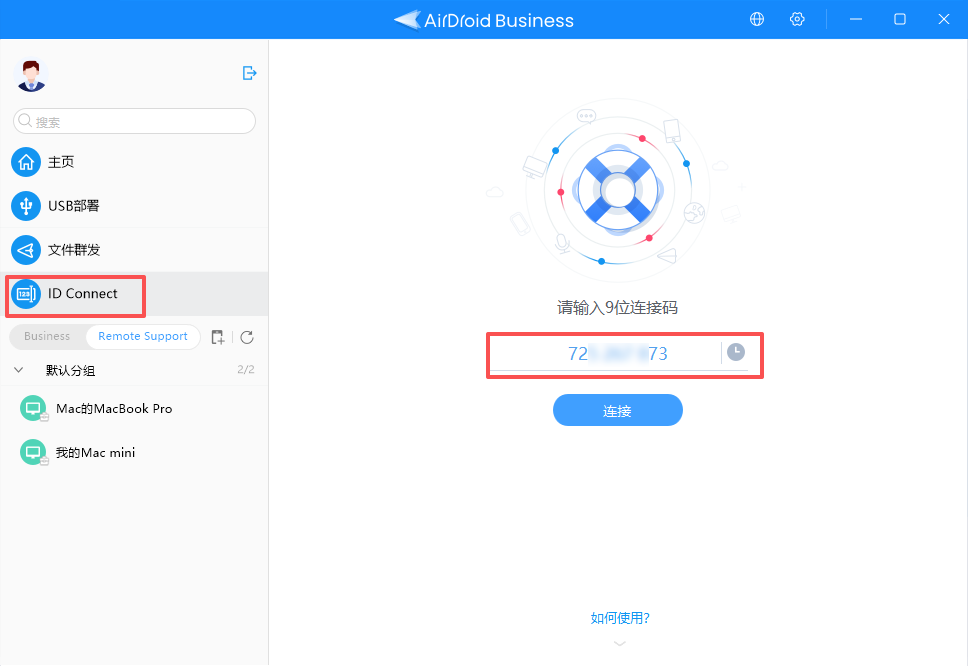Open connection history clock icon

[735, 352]
